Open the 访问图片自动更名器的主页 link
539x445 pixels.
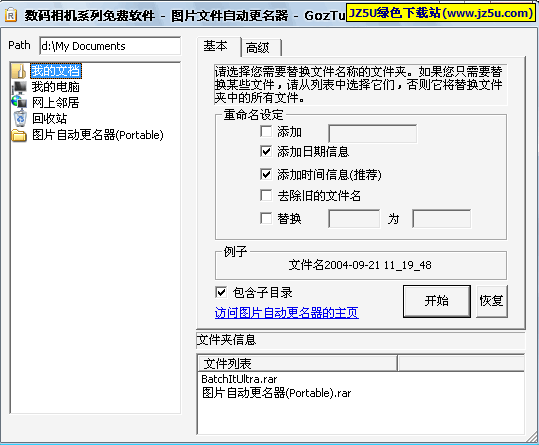click(287, 313)
